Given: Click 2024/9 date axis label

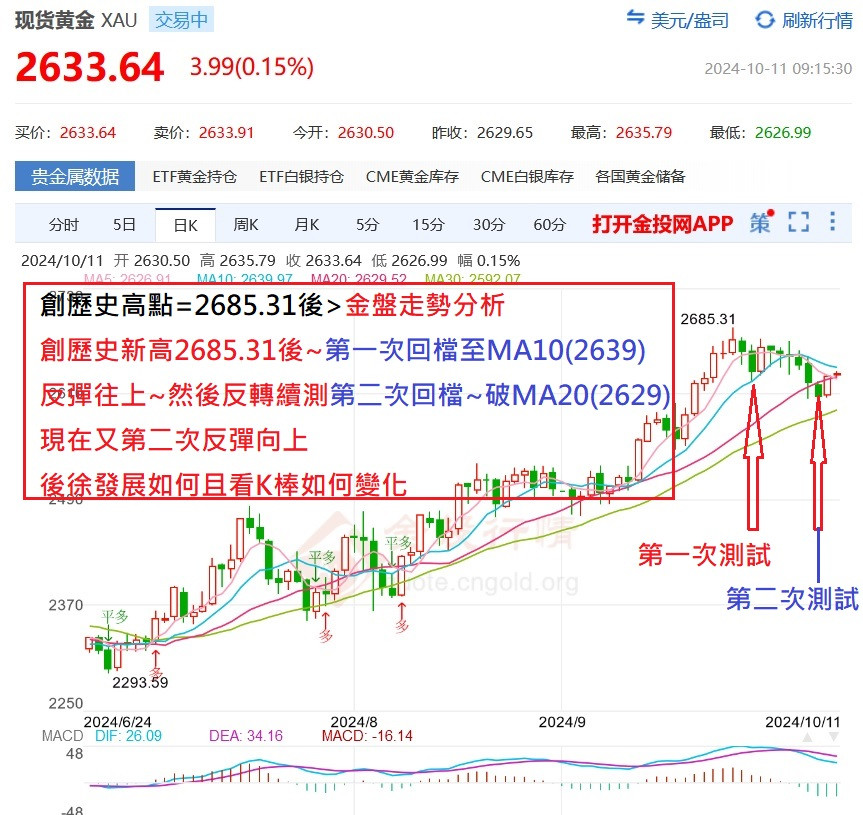Looking at the screenshot, I should [x=562, y=721].
